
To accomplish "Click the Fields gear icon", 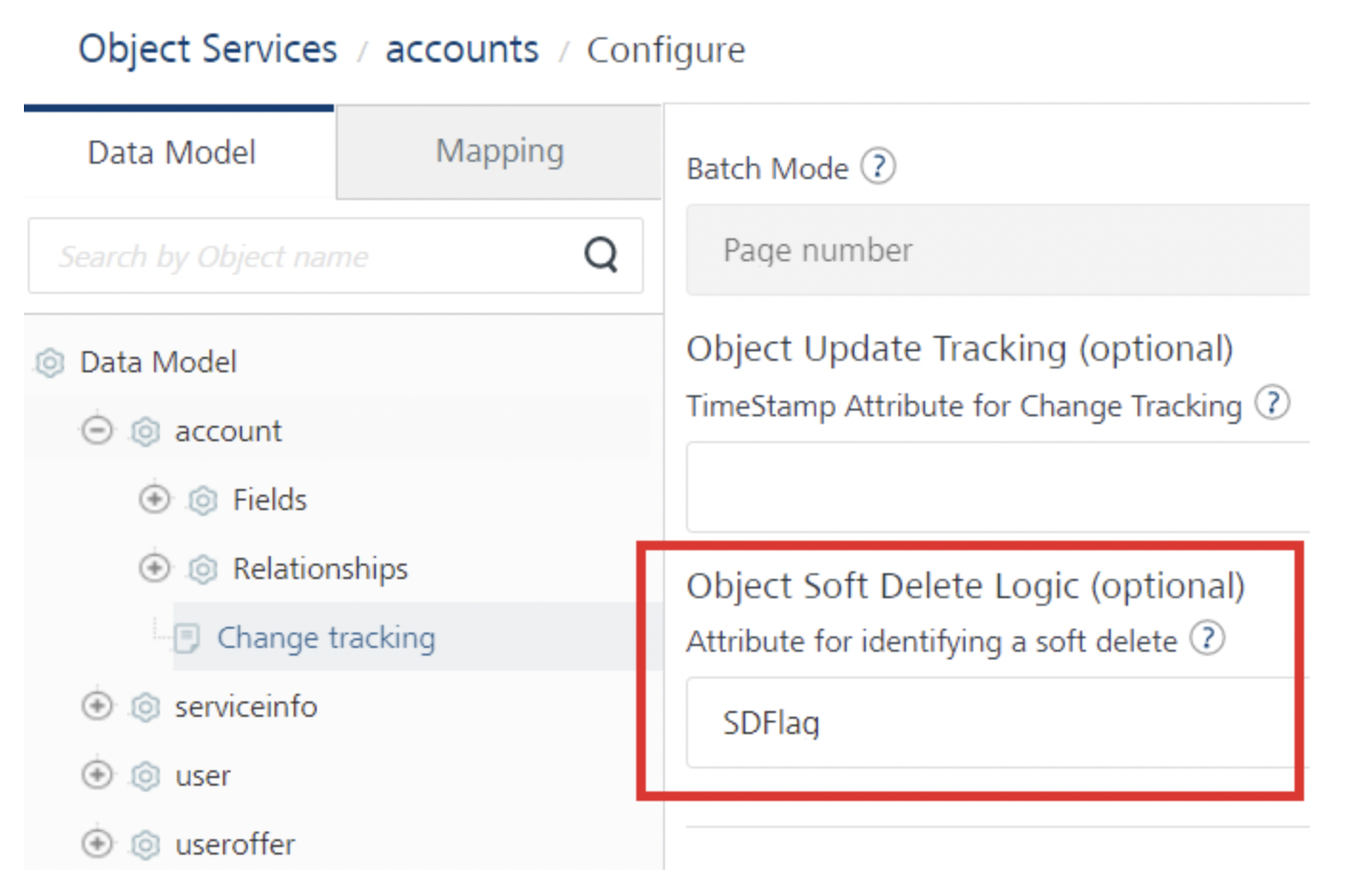I will coord(202,501).
